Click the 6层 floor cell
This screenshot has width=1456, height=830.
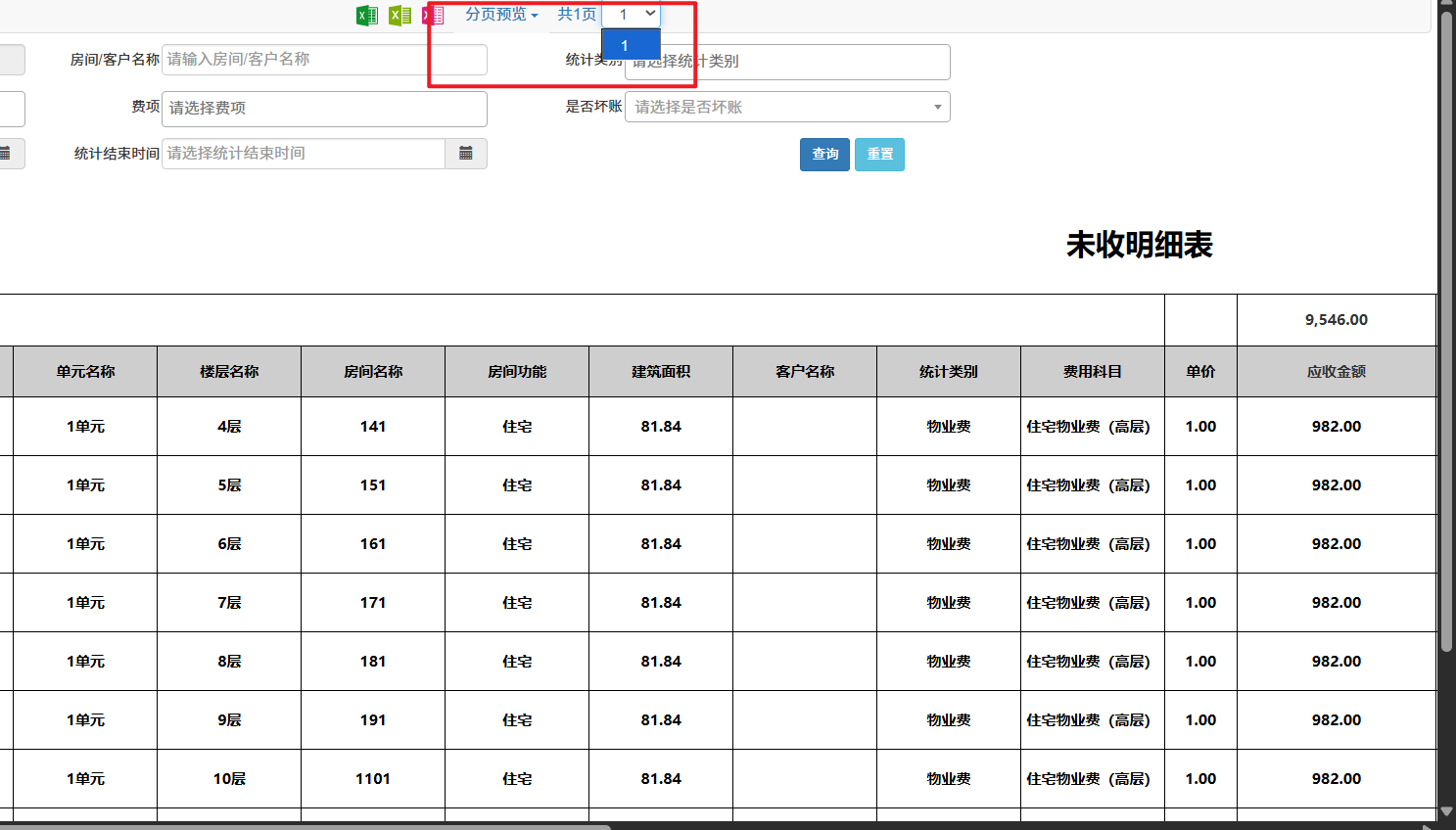coord(229,544)
